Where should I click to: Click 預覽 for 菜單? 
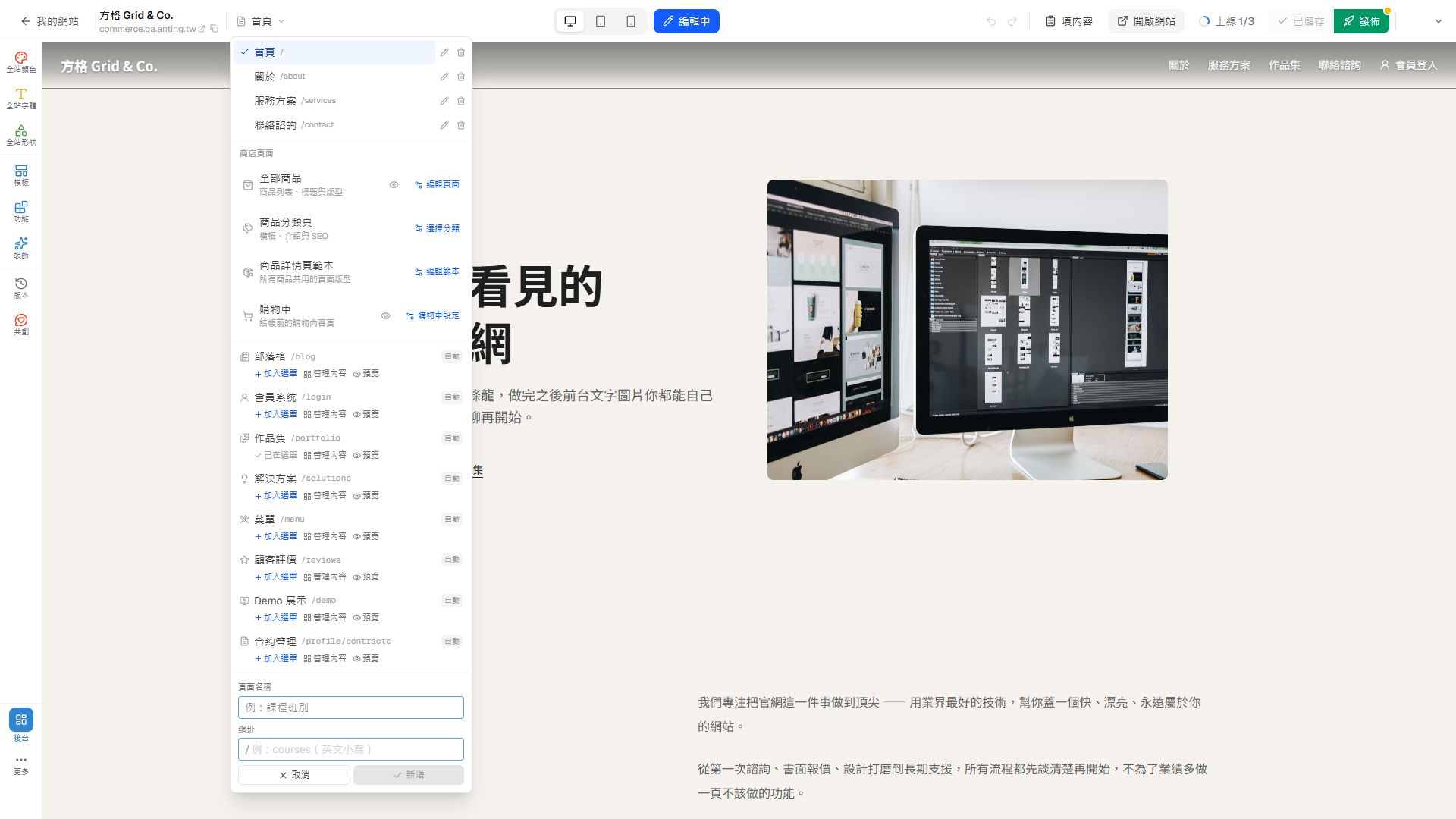(x=366, y=537)
